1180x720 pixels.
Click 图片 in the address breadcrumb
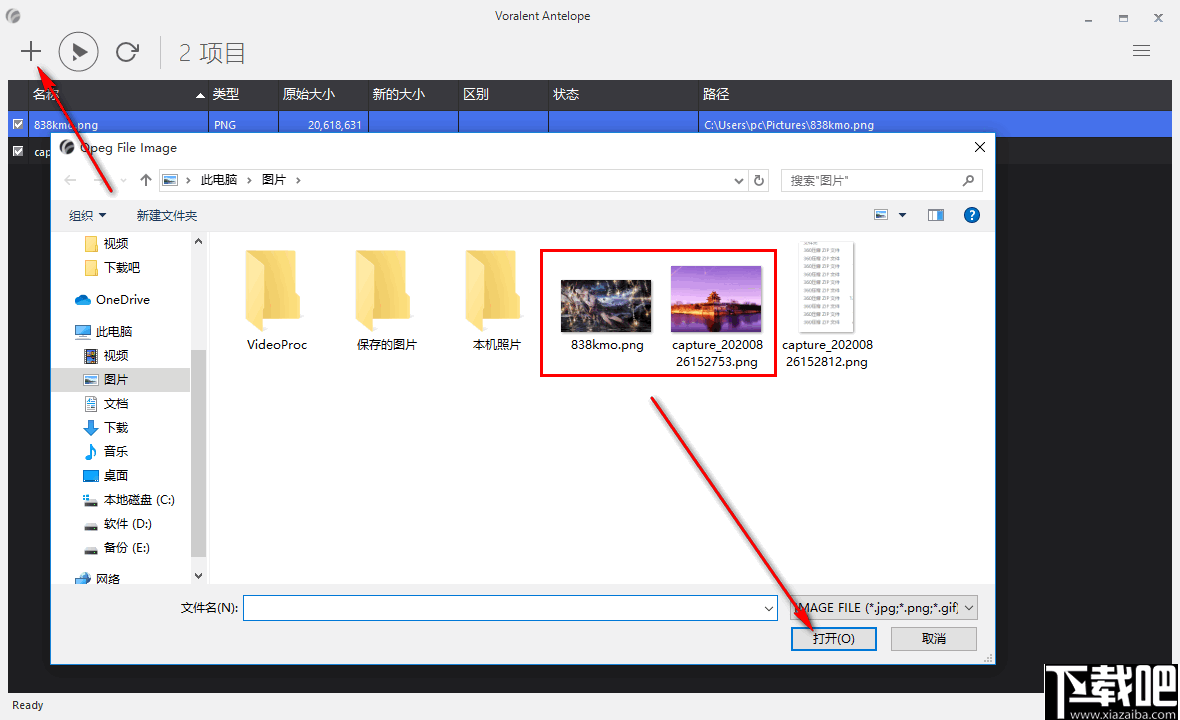(274, 180)
